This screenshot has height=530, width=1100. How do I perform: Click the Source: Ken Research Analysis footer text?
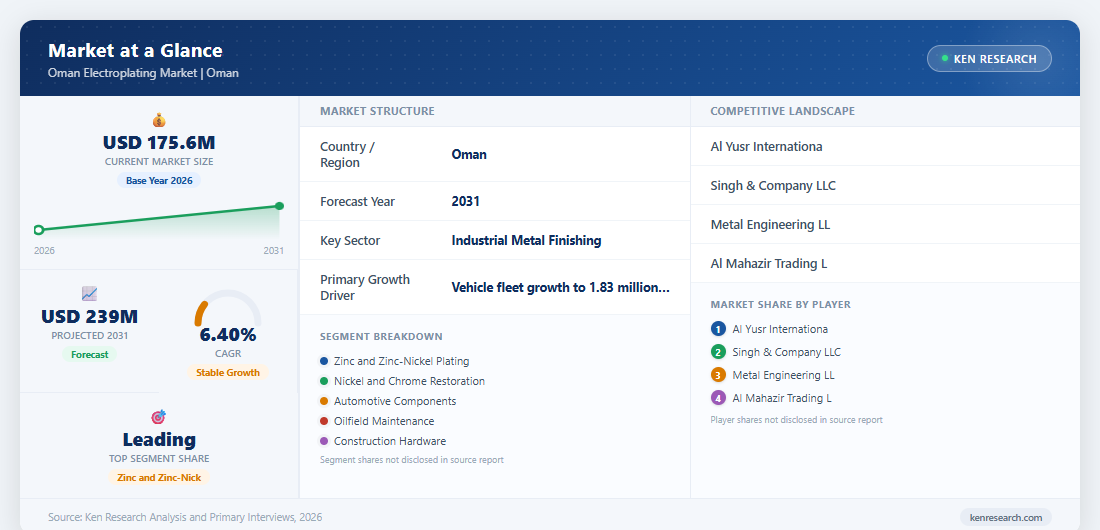pyautogui.click(x=185, y=517)
